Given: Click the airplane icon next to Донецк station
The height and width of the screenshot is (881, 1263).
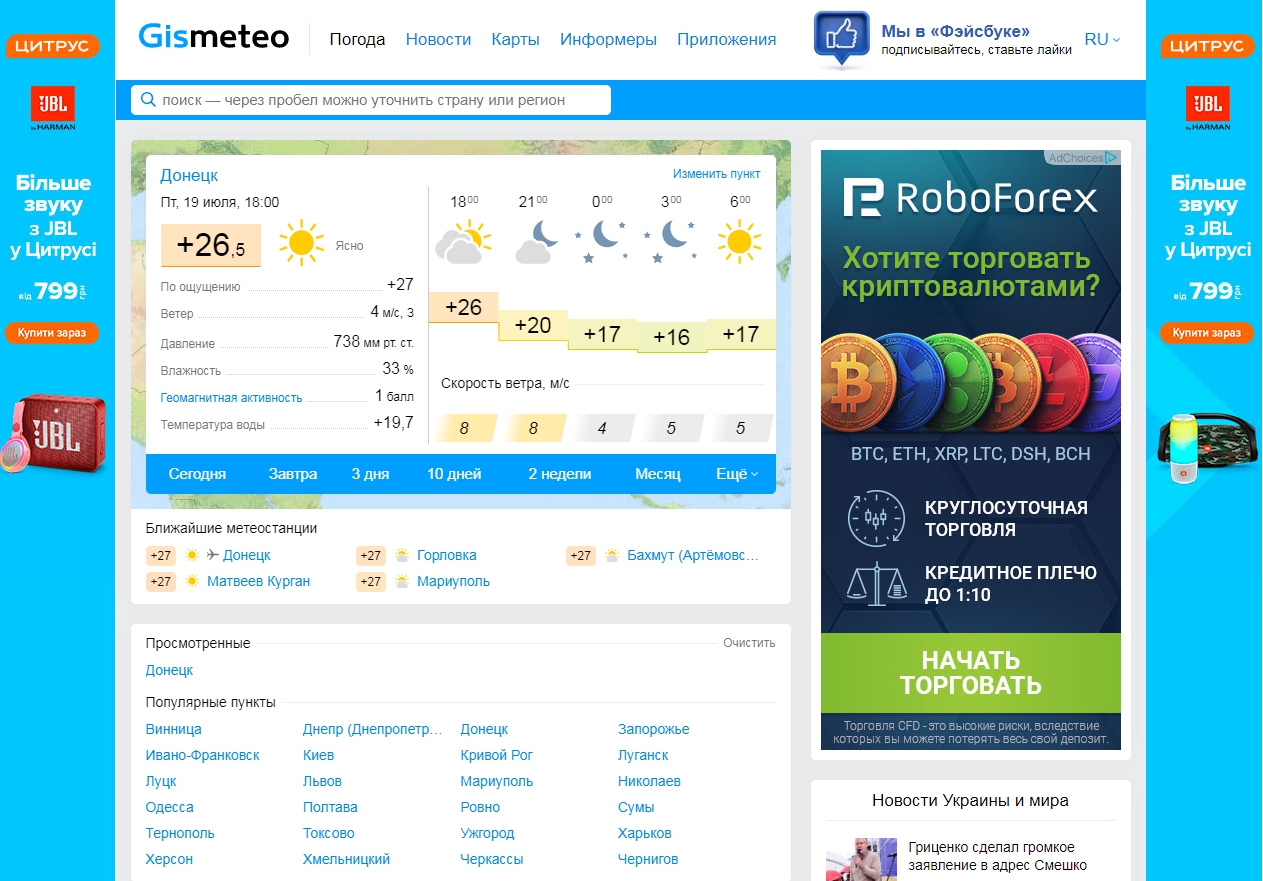Looking at the screenshot, I should 212,555.
